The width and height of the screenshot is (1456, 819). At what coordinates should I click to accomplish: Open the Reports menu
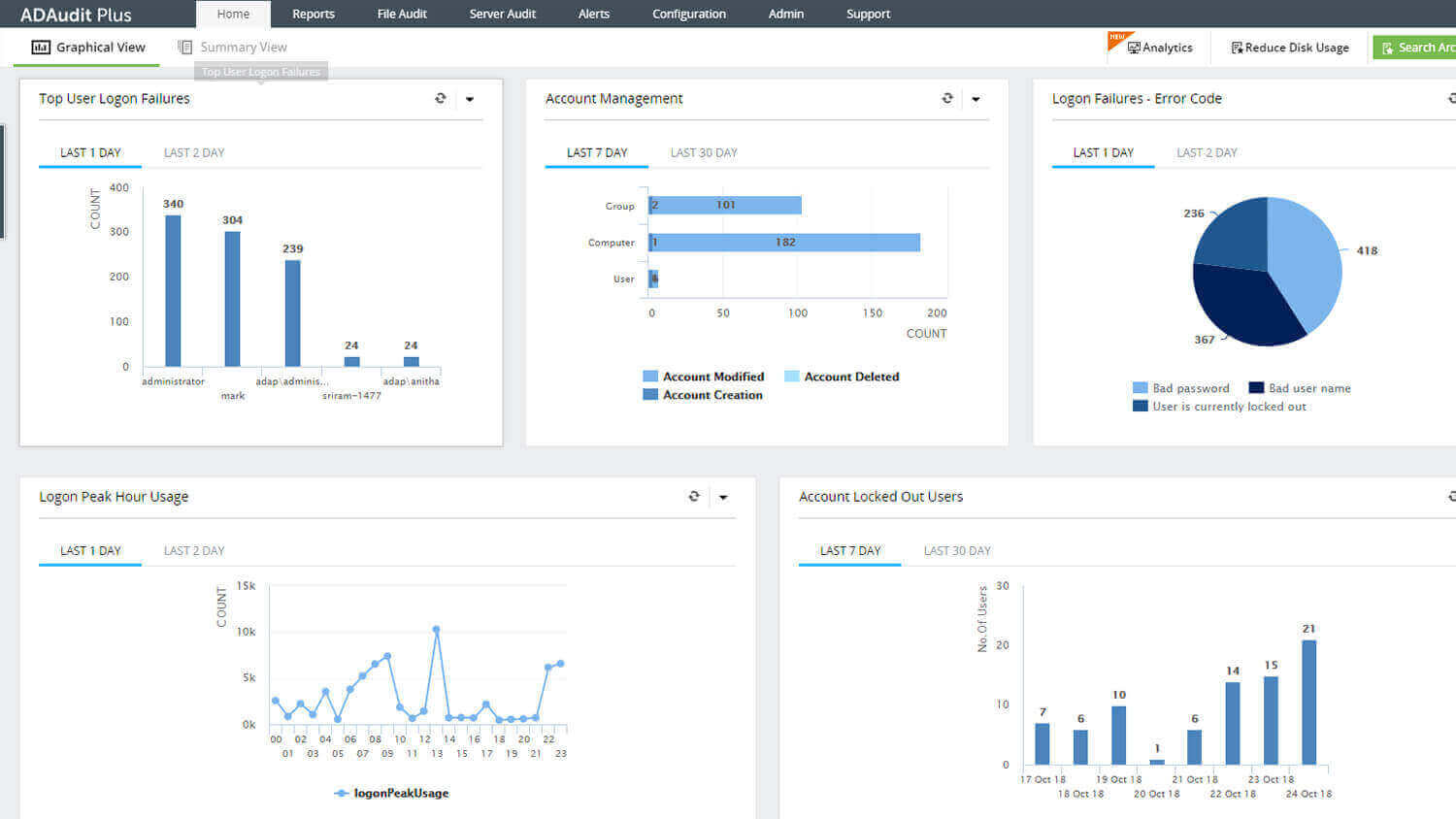coord(313,14)
